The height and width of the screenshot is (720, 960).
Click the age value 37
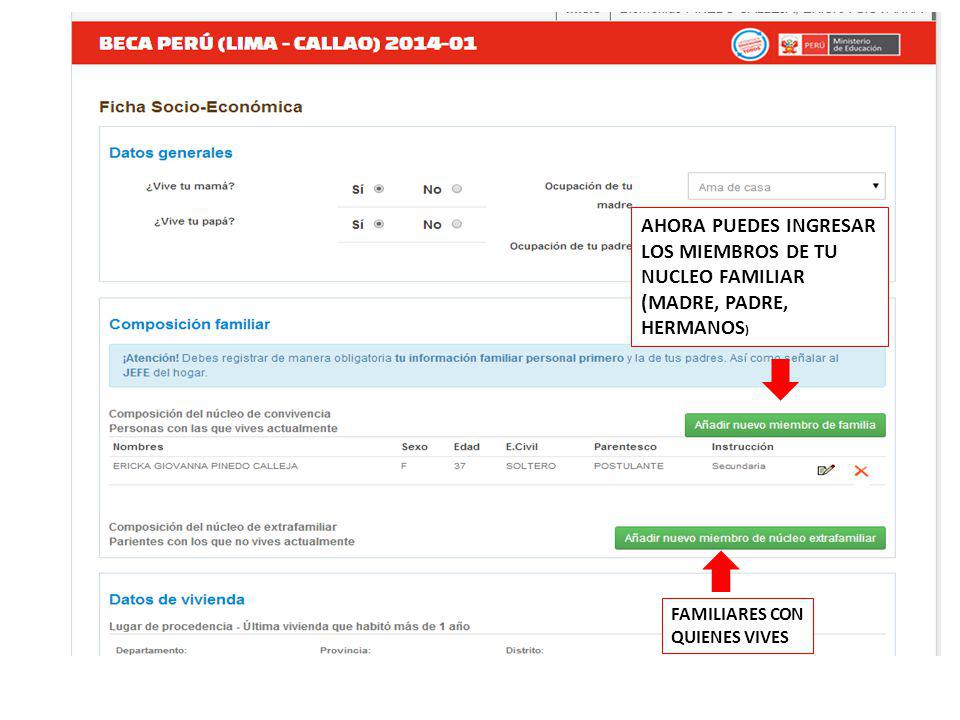460,466
